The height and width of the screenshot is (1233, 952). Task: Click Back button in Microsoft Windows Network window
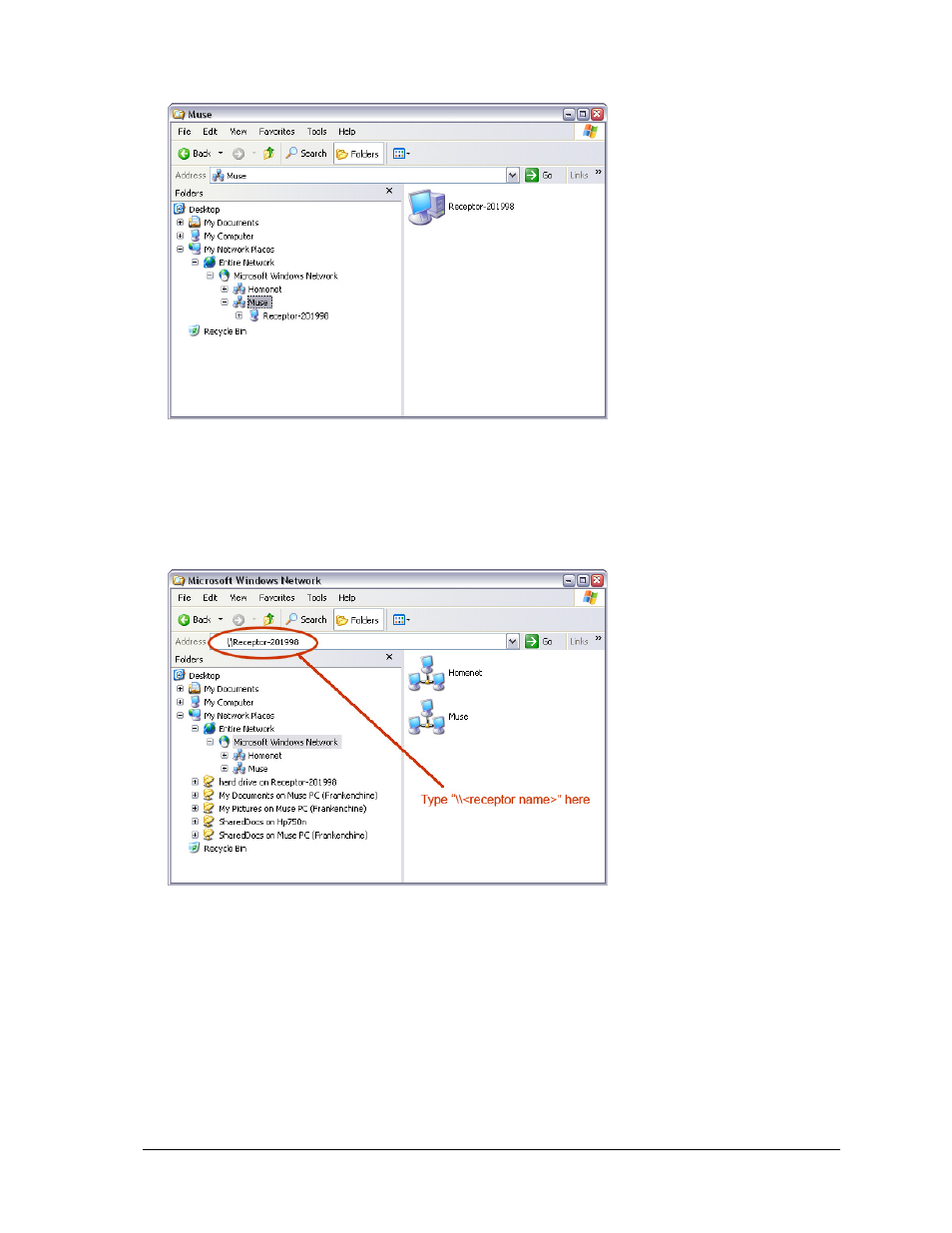point(196,620)
